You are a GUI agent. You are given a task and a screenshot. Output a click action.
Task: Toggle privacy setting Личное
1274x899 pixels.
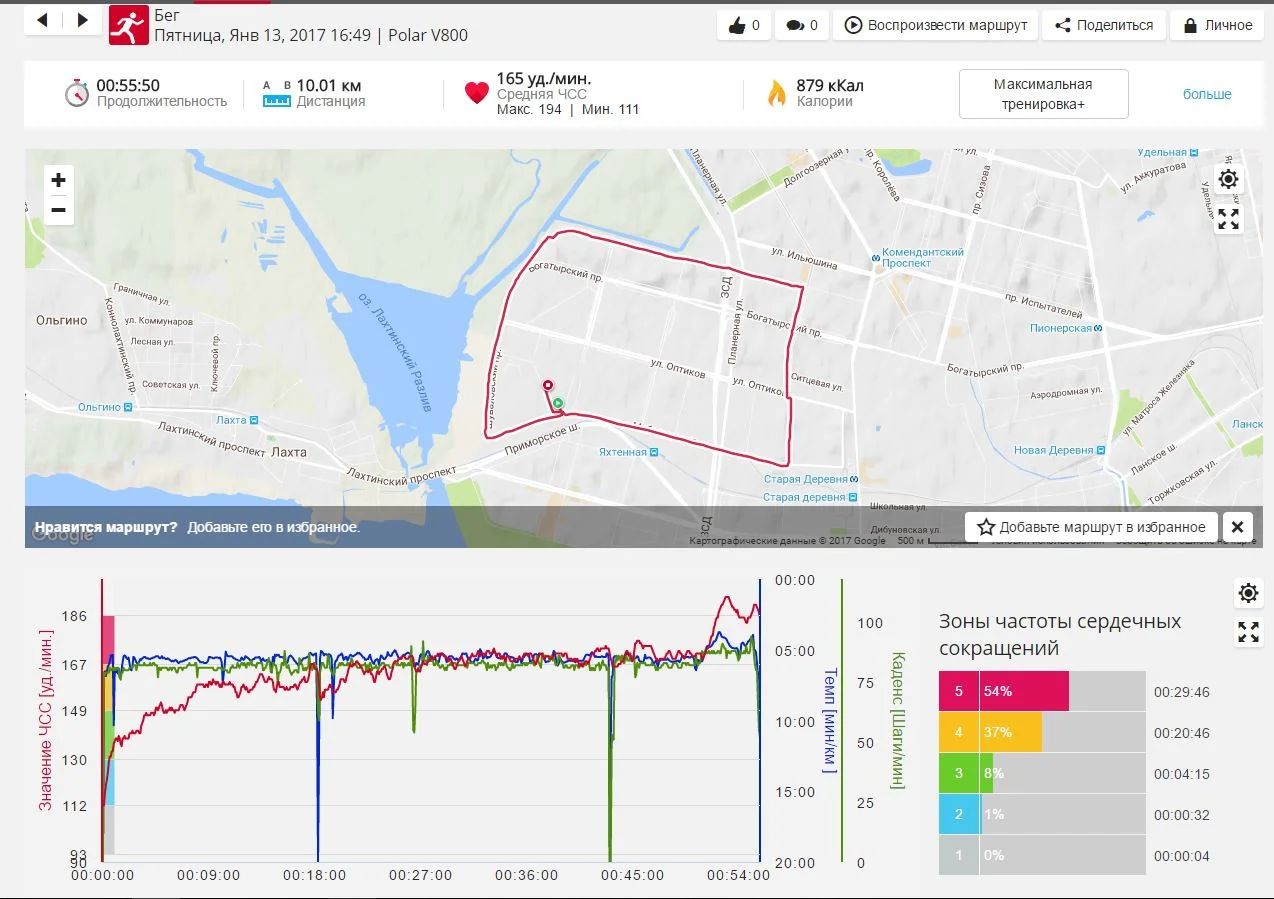click(1217, 26)
